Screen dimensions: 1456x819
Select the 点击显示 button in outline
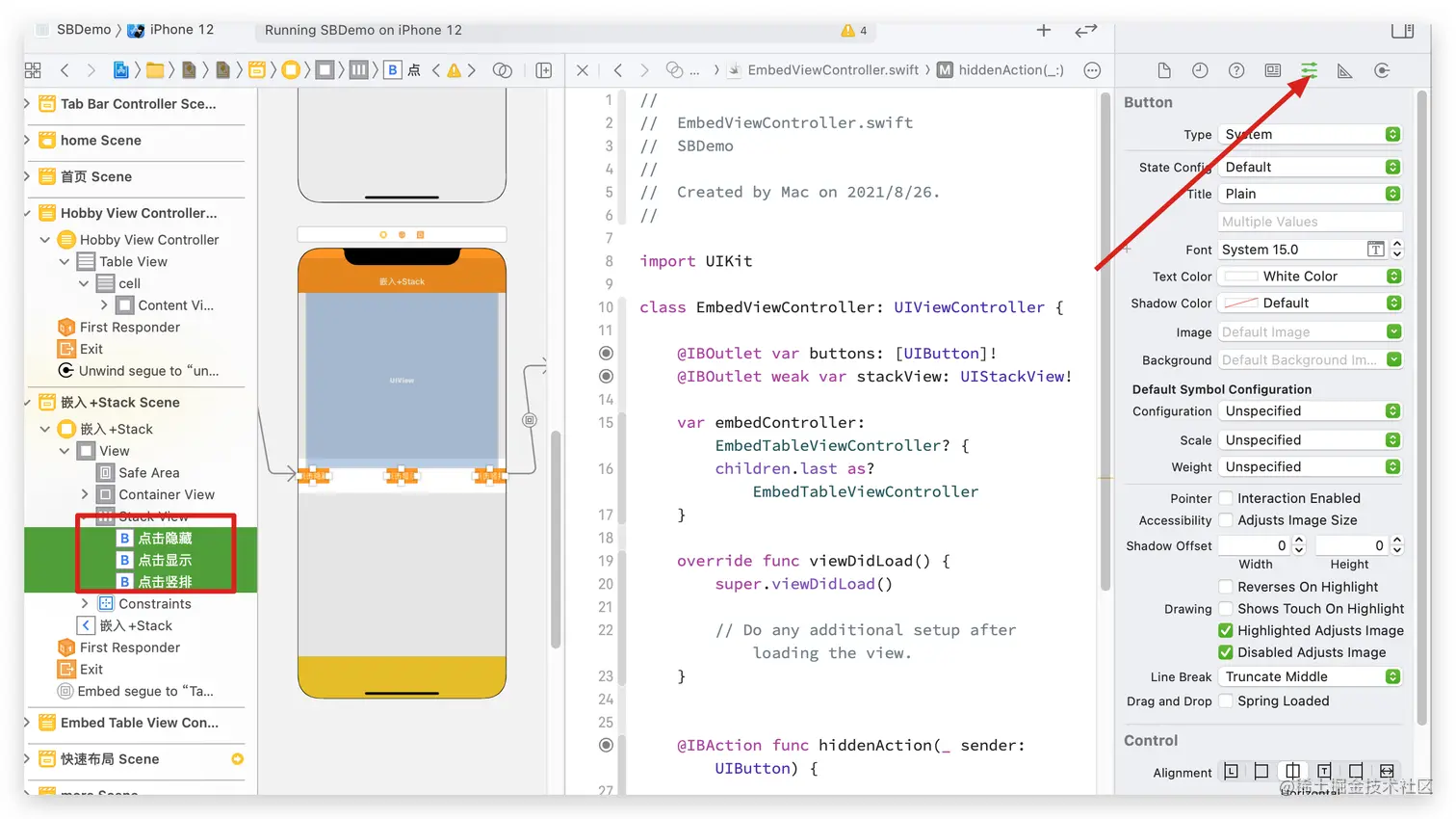(x=165, y=561)
